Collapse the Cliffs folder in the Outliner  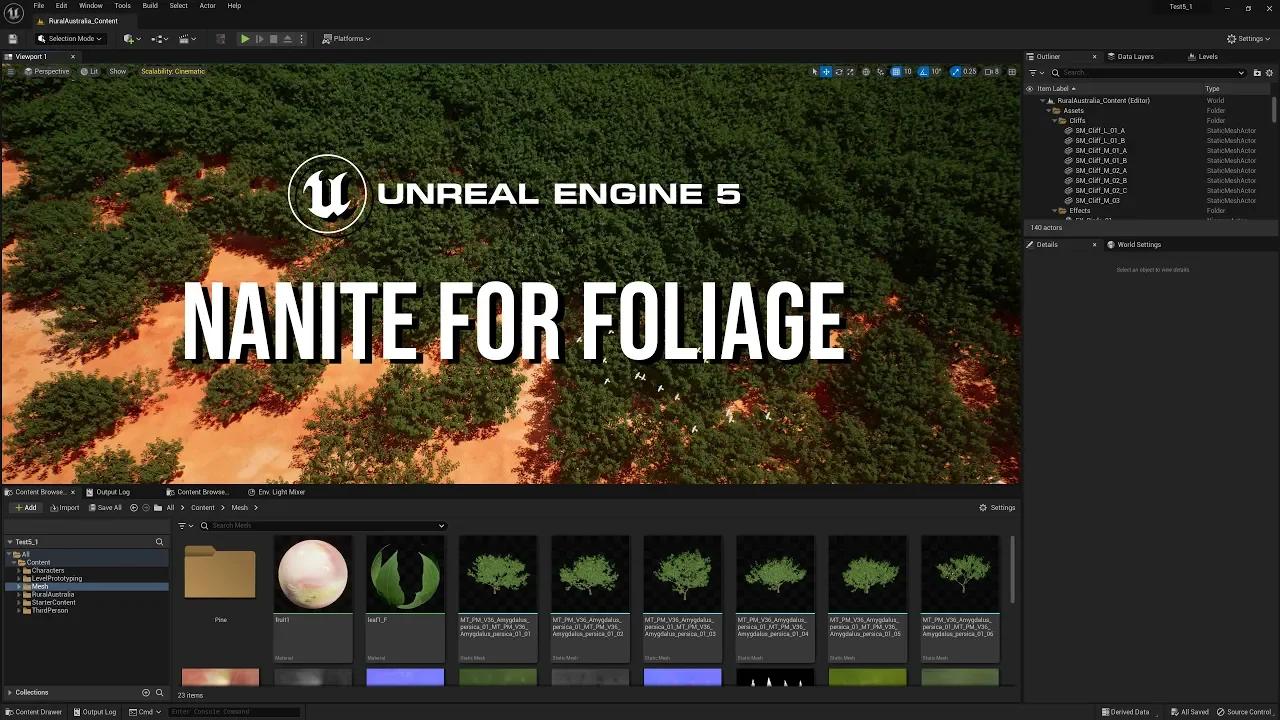point(1056,120)
